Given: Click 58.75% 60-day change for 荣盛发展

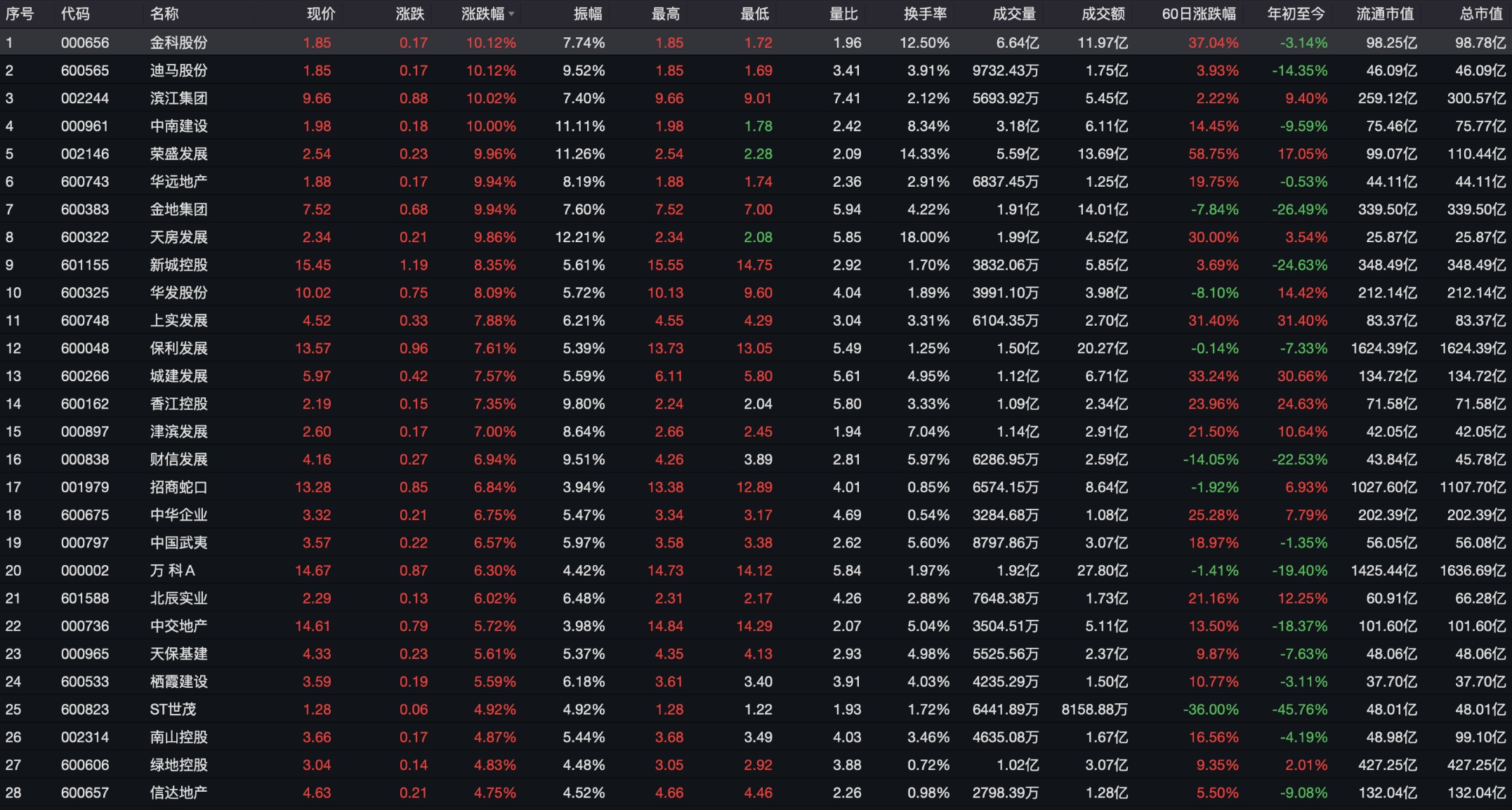Looking at the screenshot, I should coord(1214,154).
